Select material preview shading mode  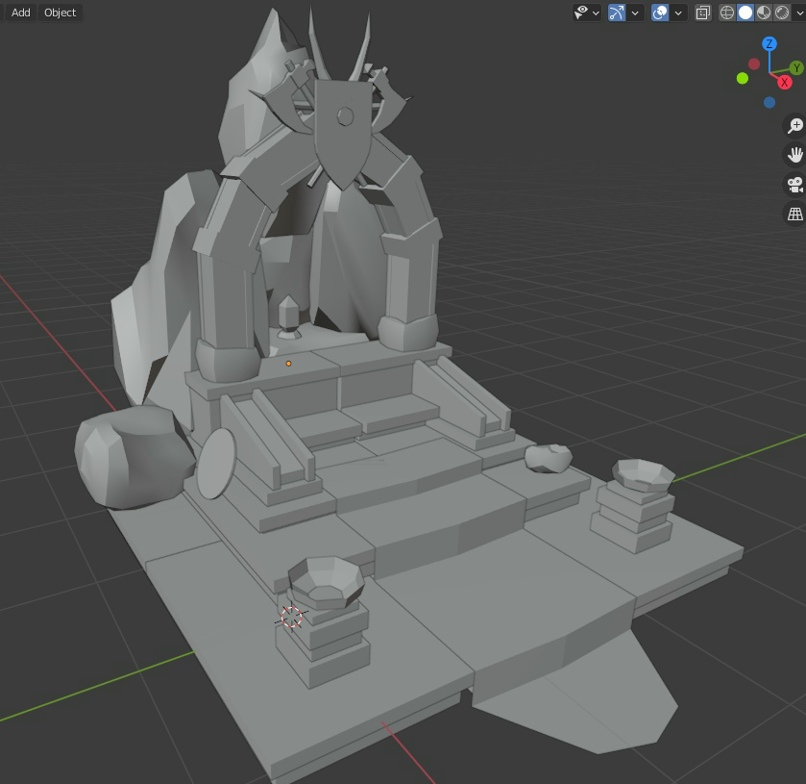click(763, 12)
